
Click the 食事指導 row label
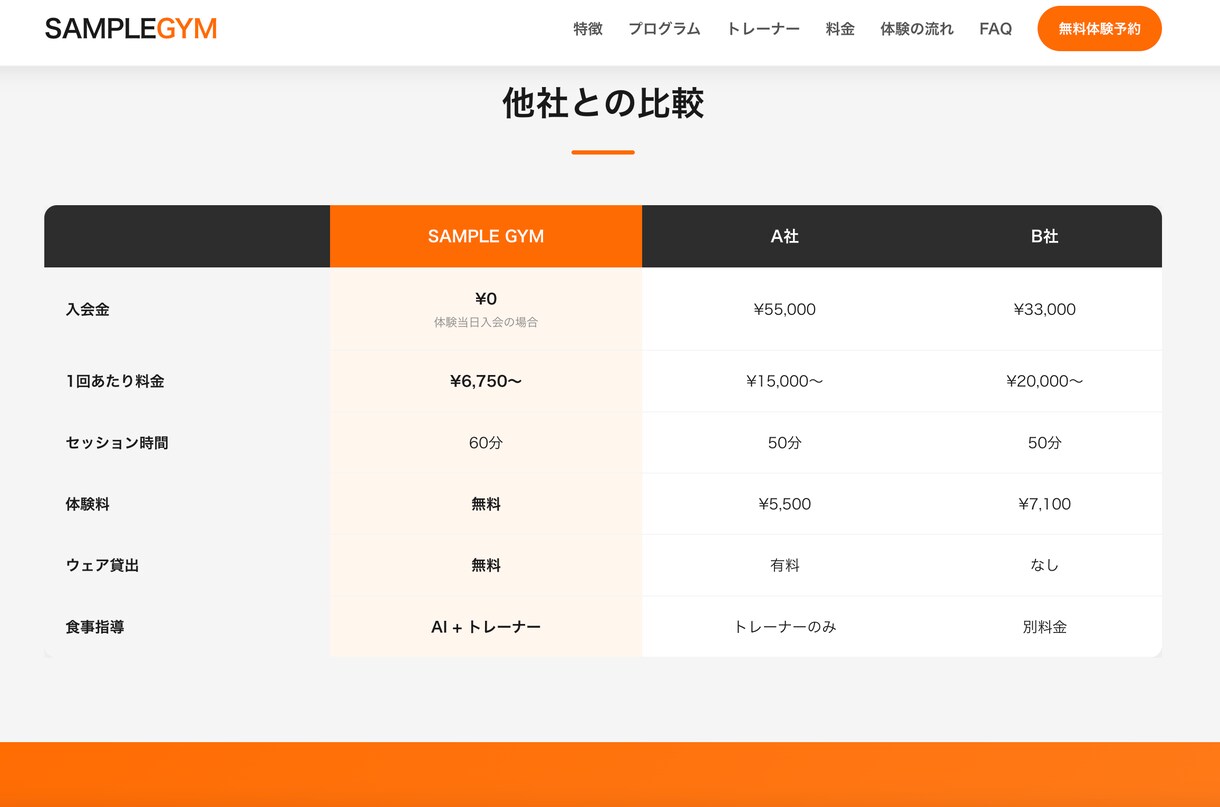[95, 627]
